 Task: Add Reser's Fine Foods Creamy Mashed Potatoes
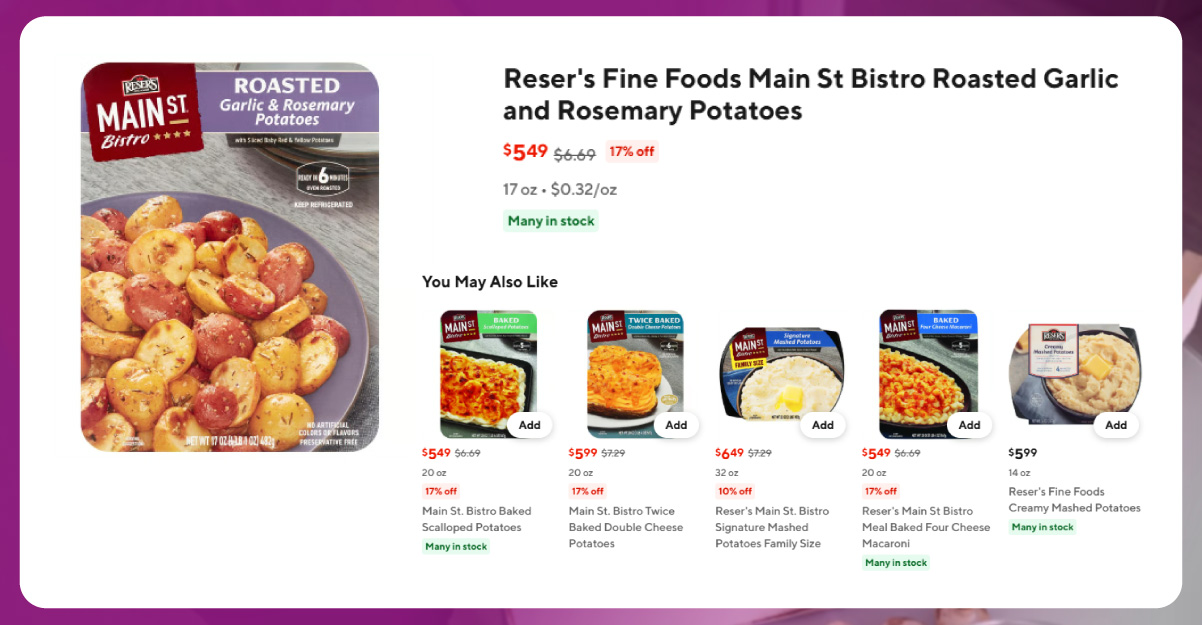(1115, 424)
